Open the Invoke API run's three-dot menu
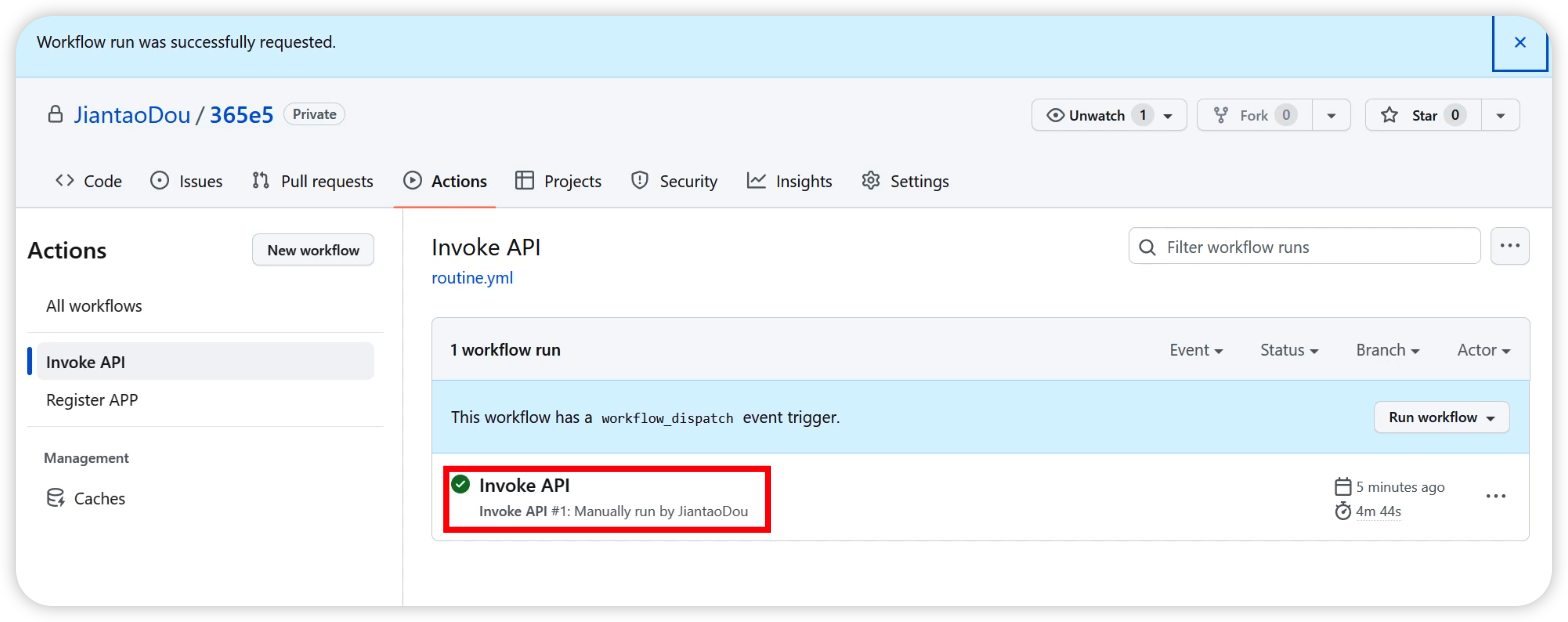This screenshot has height=622, width=1568. click(x=1496, y=496)
